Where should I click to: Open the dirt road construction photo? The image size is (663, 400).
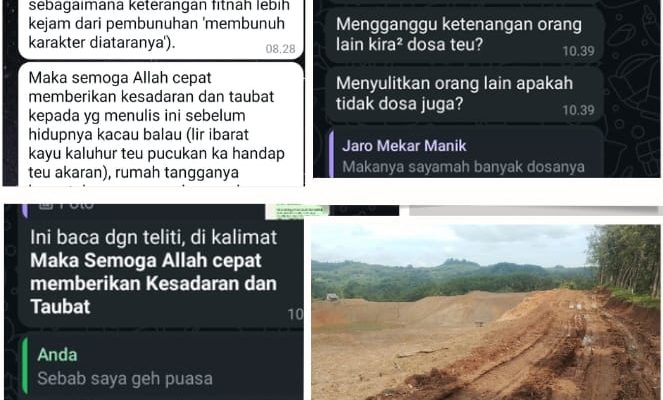[485, 312]
